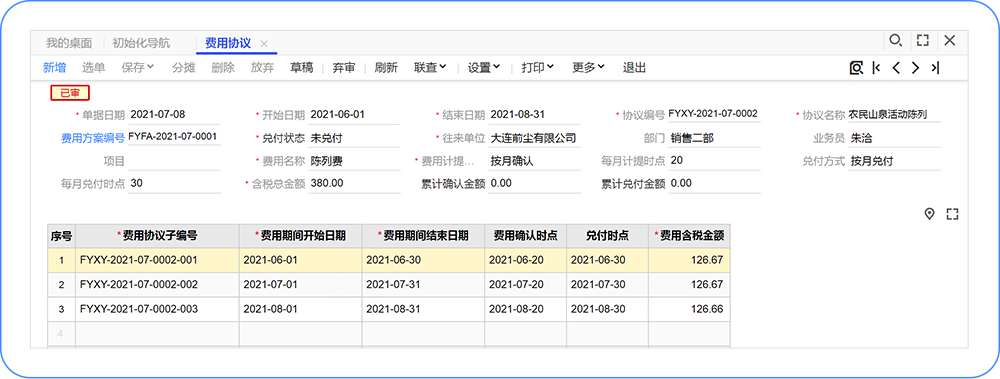Close the 费用协议 tab
Screen dimensions: 1000x379
point(264,44)
